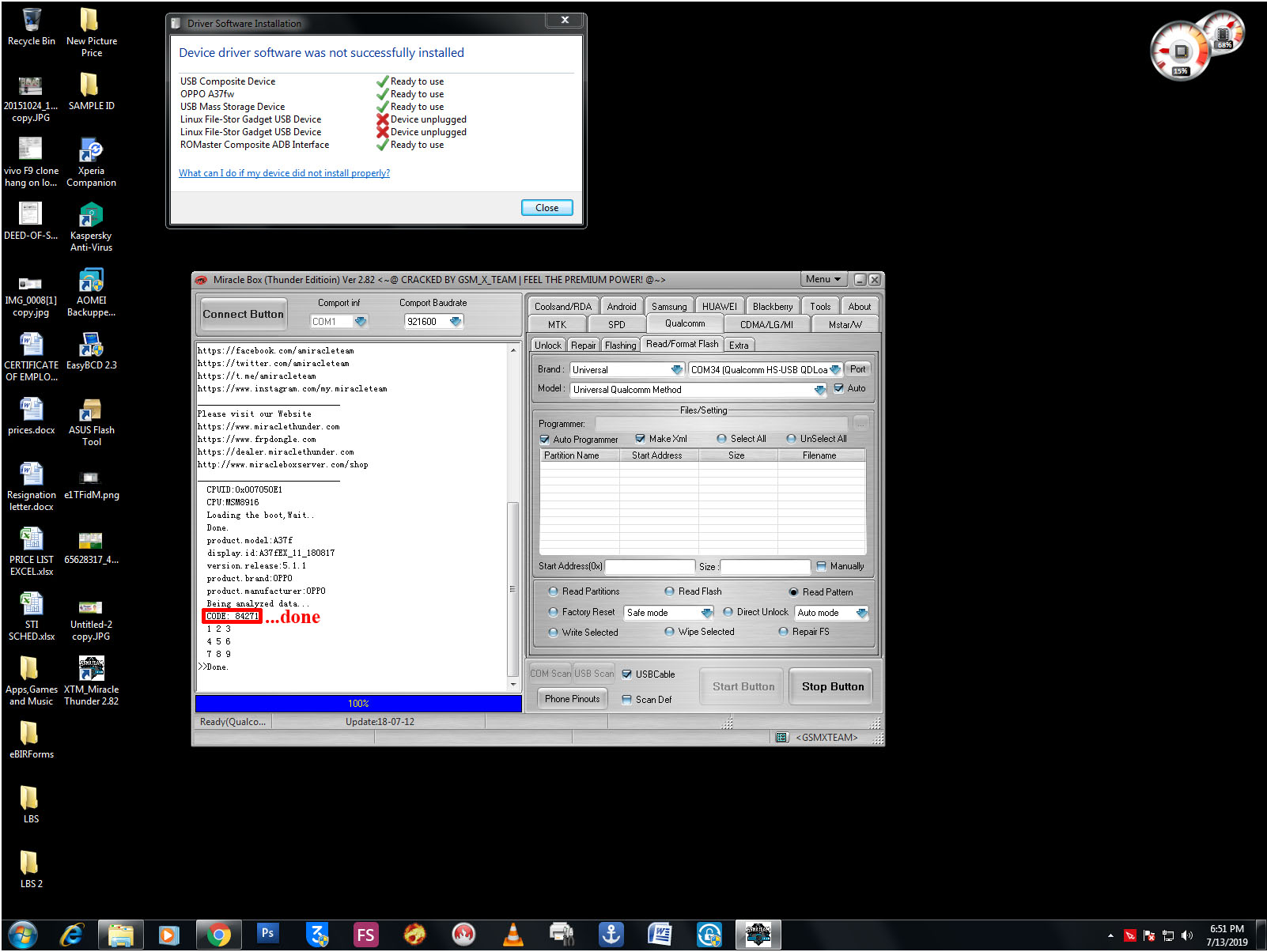The image size is (1267, 952).
Task: Launch ASUS Flash Tool shortcut
Action: (92, 421)
